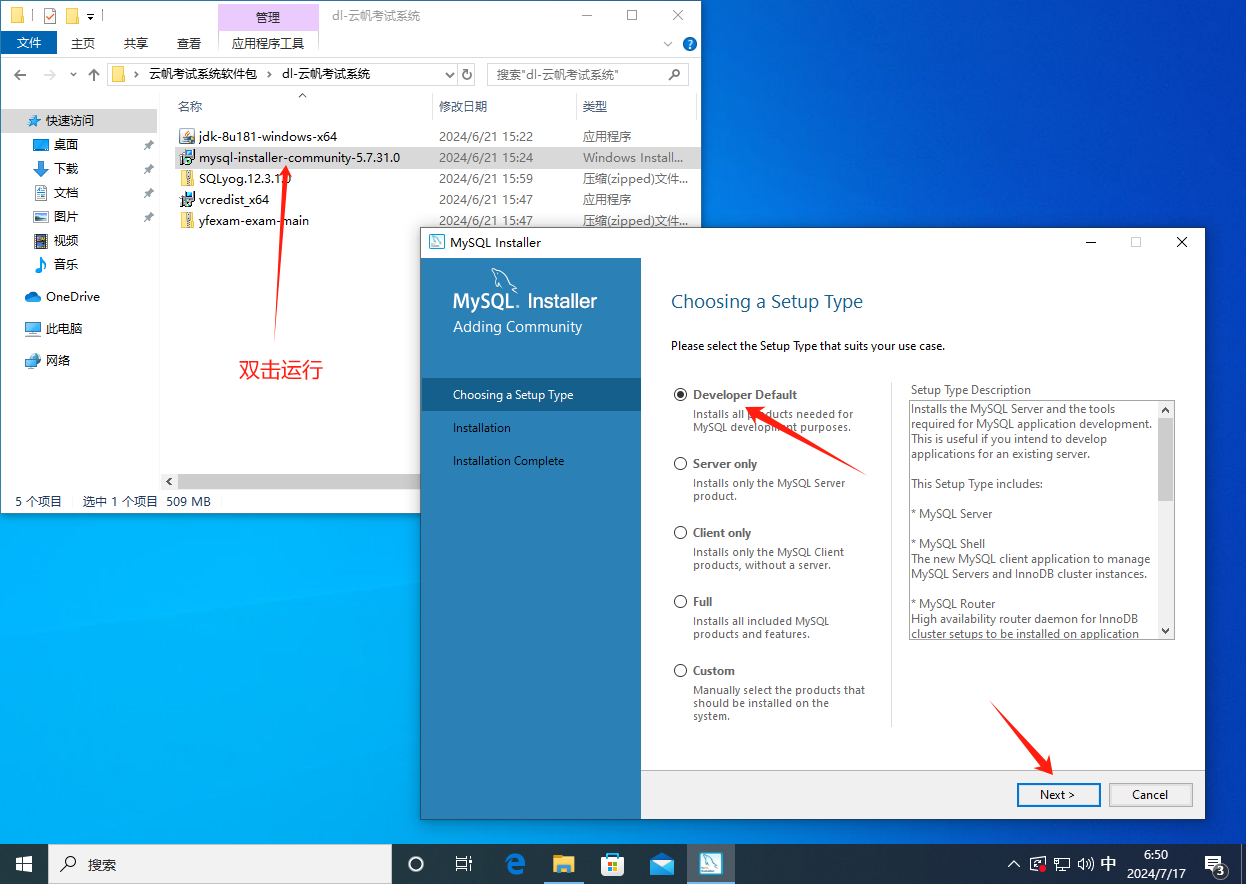Screen dimensions: 1246x884
Task: Click the Explorer help question mark icon
Action: click(x=689, y=44)
